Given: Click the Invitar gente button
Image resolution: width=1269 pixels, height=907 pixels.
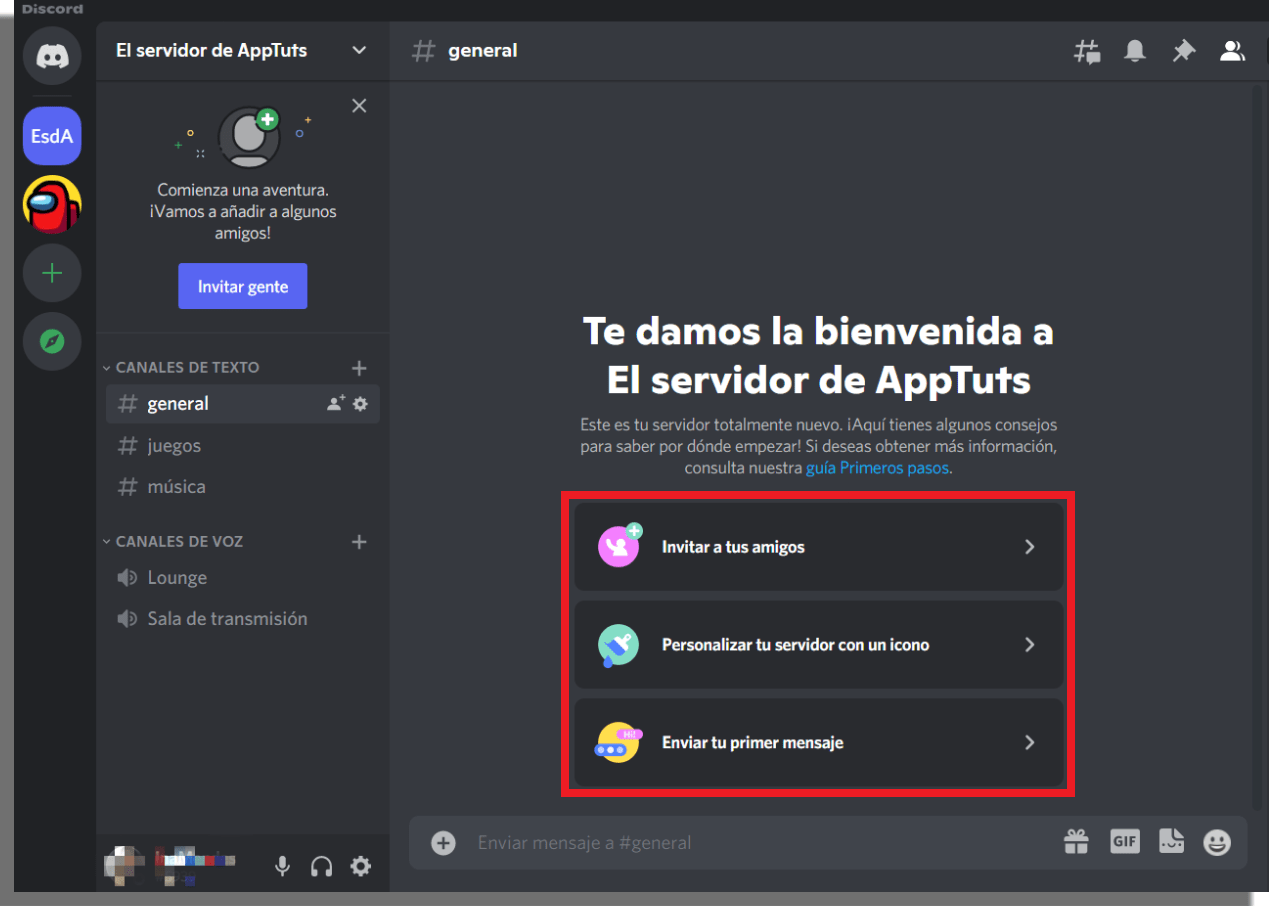Looking at the screenshot, I should click(x=243, y=286).
